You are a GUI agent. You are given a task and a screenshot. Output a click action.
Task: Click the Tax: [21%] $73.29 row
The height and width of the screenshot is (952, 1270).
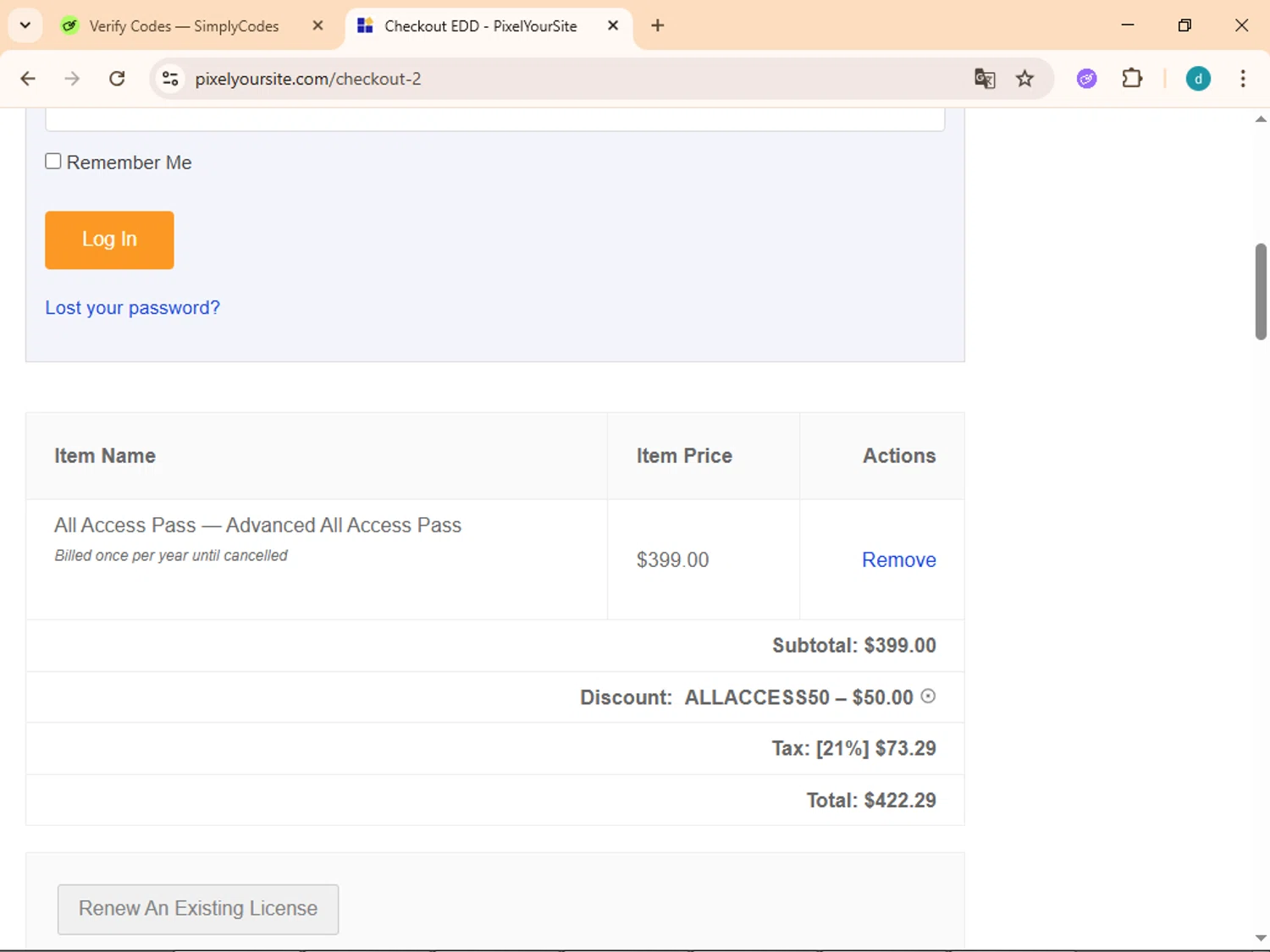click(x=494, y=748)
